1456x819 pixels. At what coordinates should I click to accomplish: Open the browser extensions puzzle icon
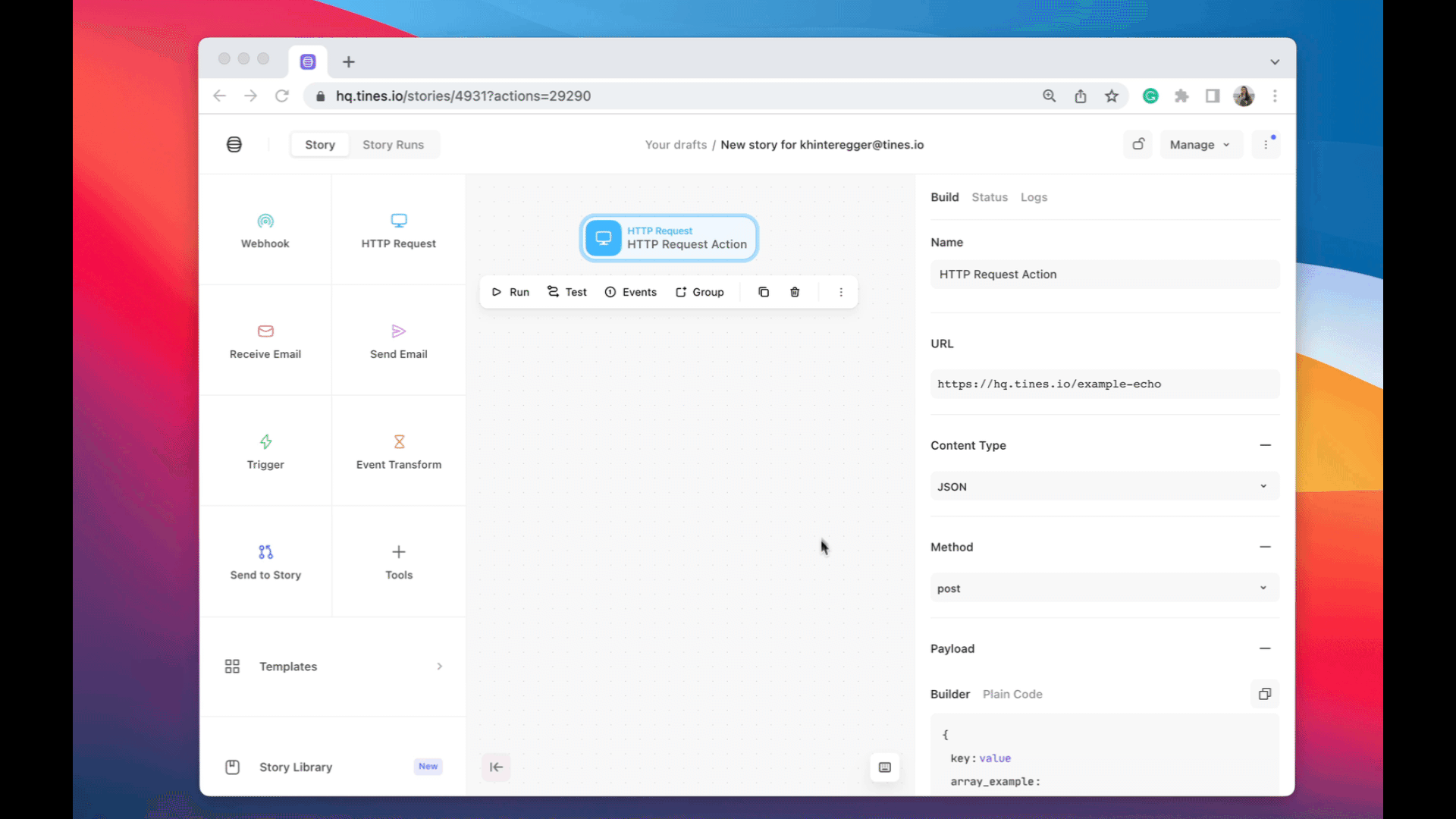[1181, 96]
